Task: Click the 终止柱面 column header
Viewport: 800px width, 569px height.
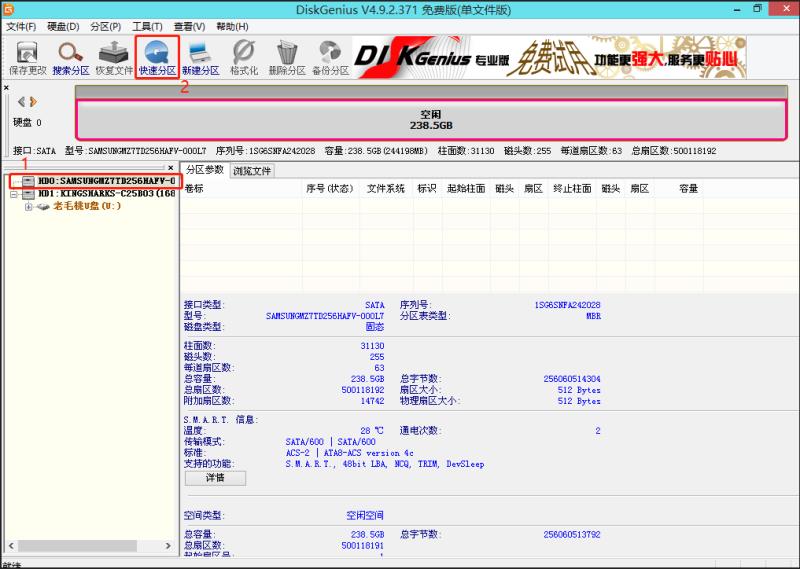Action: 572,188
